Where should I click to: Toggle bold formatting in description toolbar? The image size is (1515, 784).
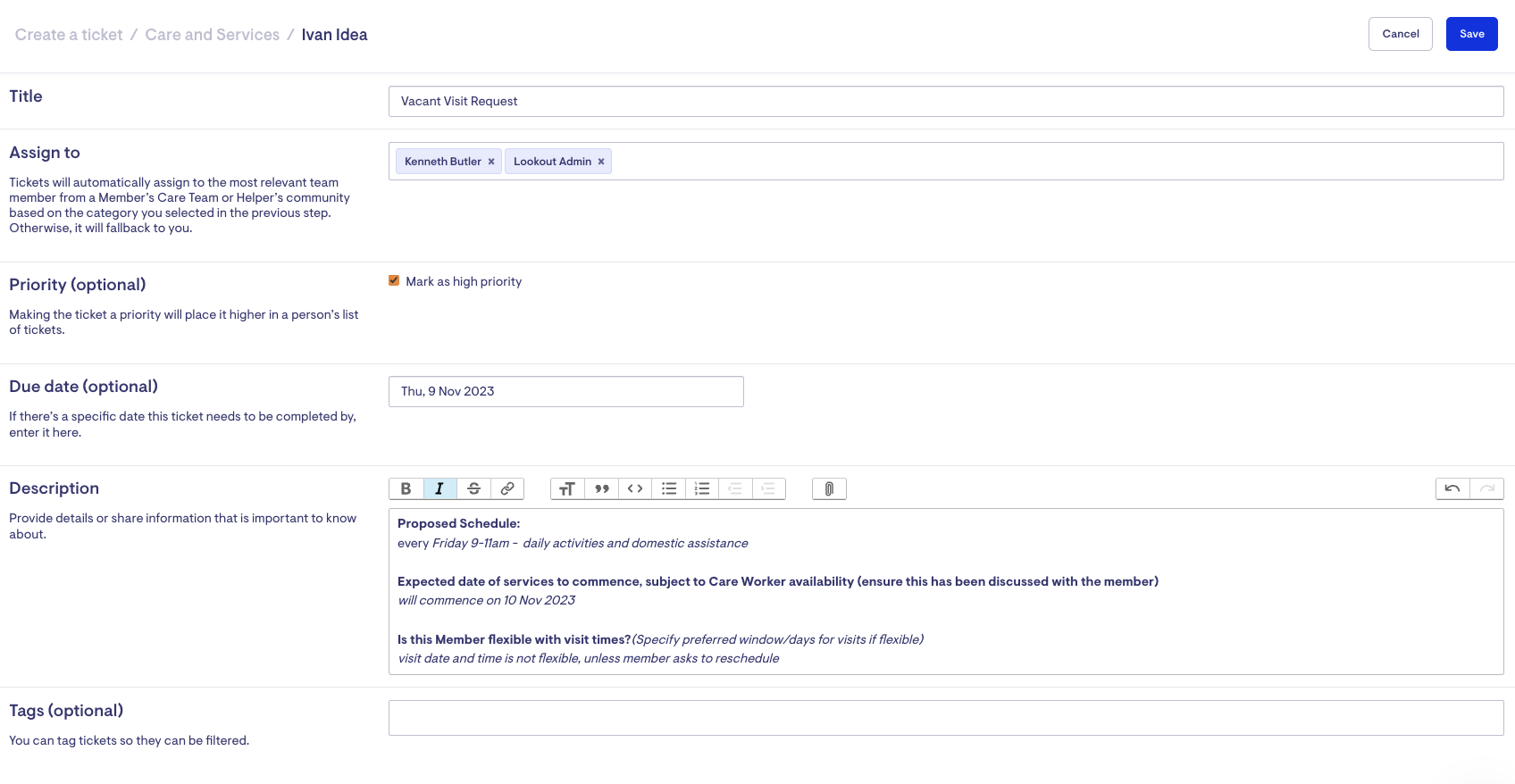(406, 488)
